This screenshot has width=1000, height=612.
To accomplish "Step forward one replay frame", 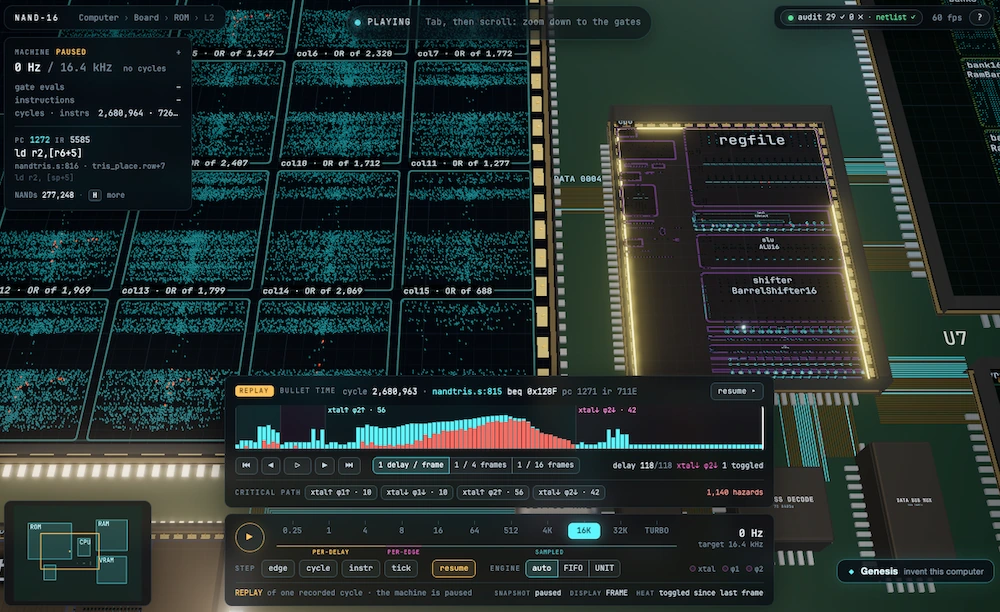I will click(324, 465).
